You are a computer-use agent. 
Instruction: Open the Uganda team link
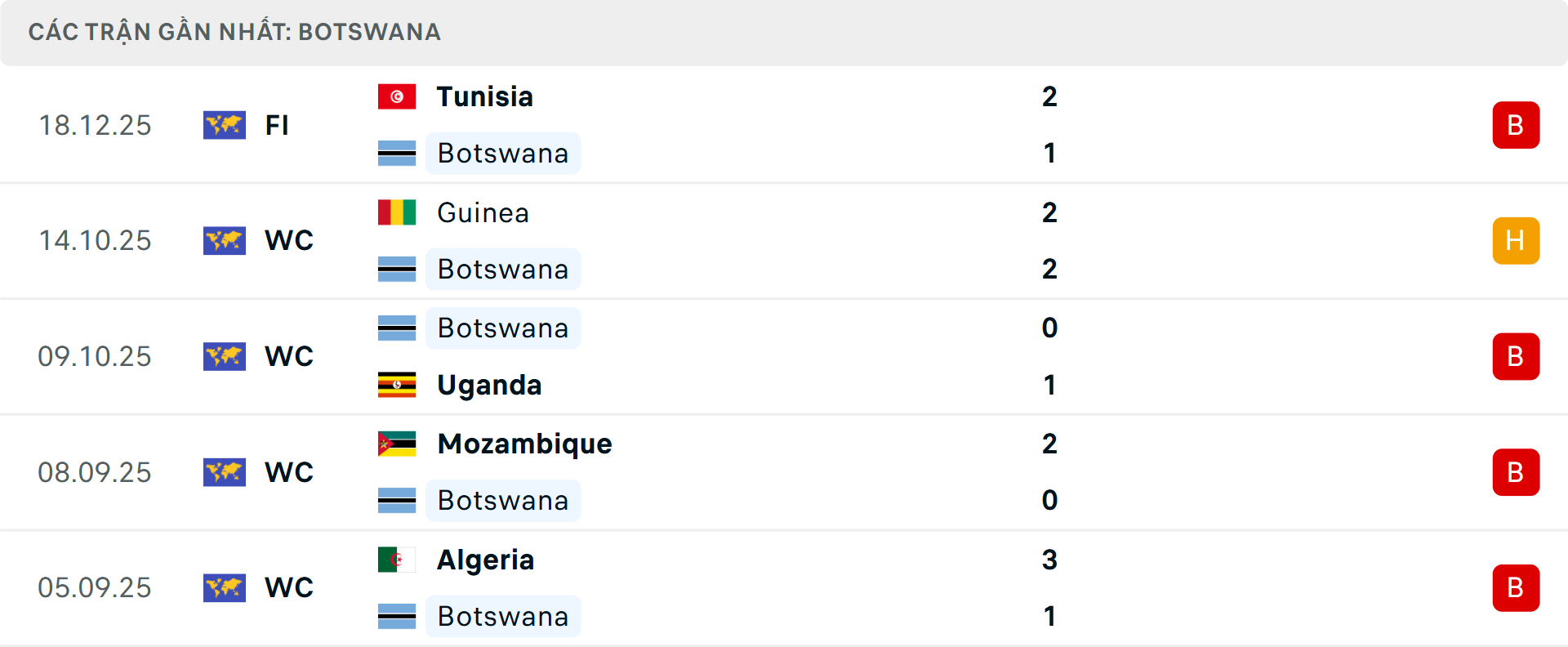(489, 385)
